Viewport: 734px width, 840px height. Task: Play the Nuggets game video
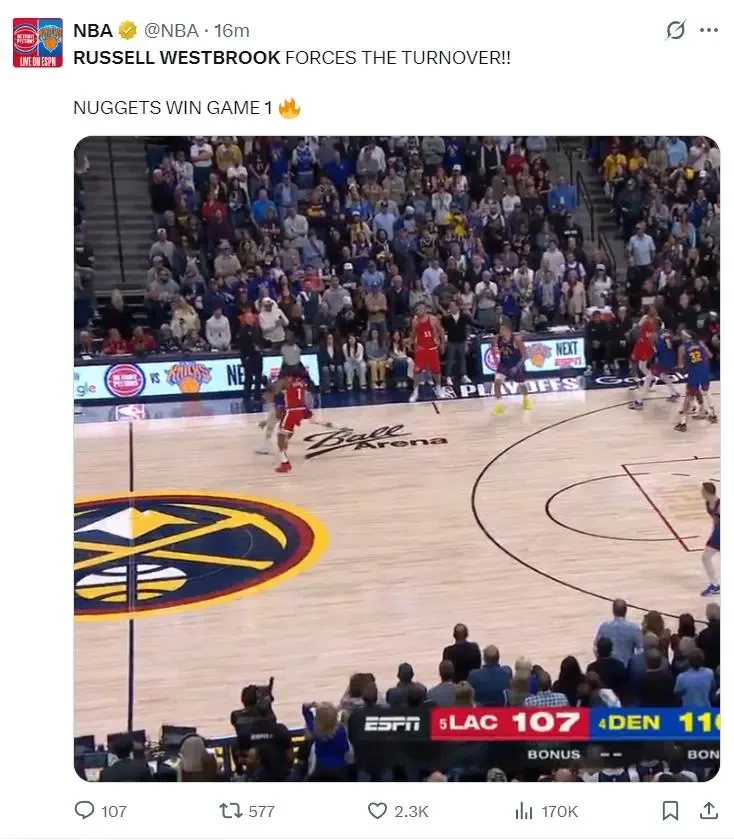tap(397, 459)
